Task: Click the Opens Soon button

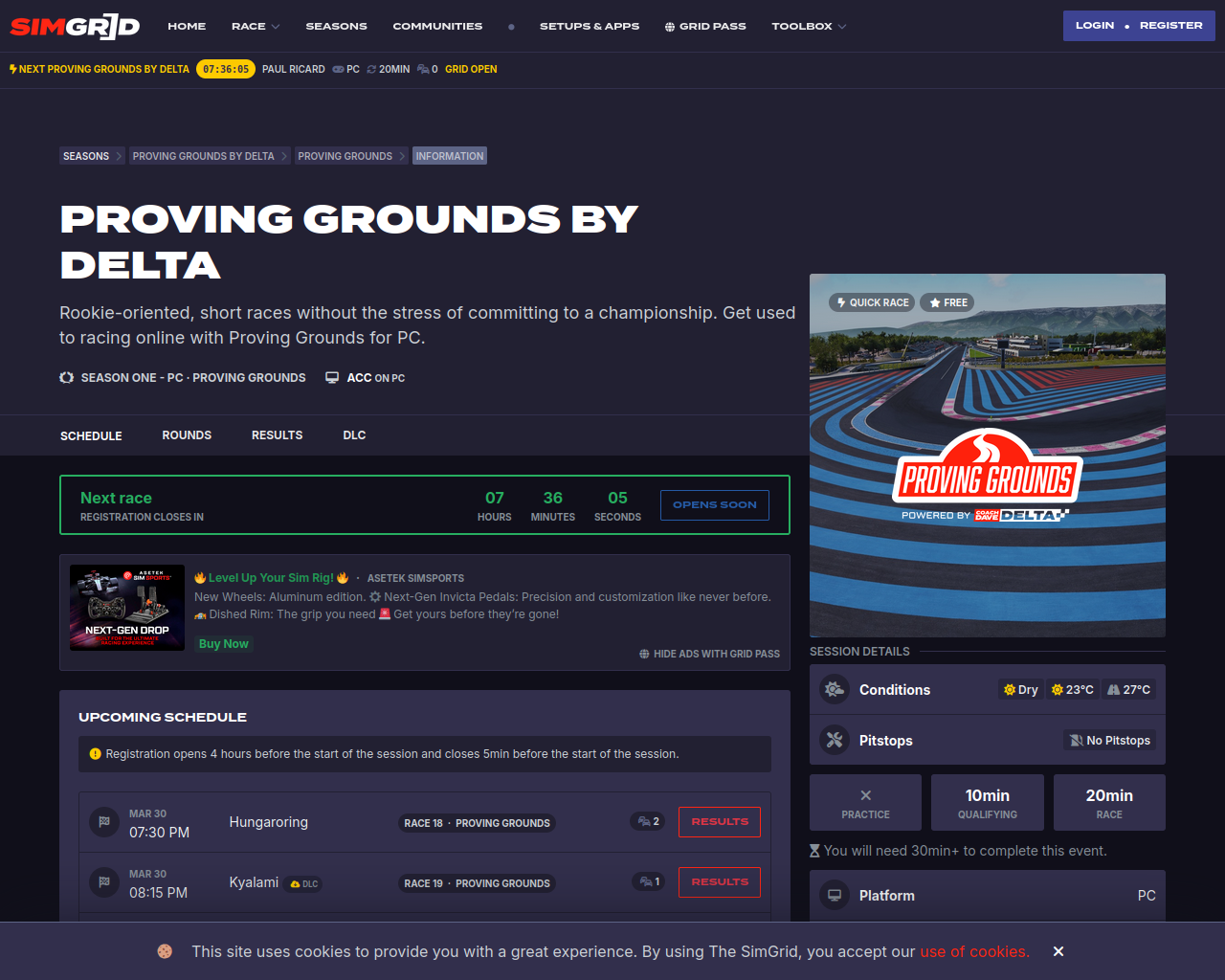Action: click(715, 505)
